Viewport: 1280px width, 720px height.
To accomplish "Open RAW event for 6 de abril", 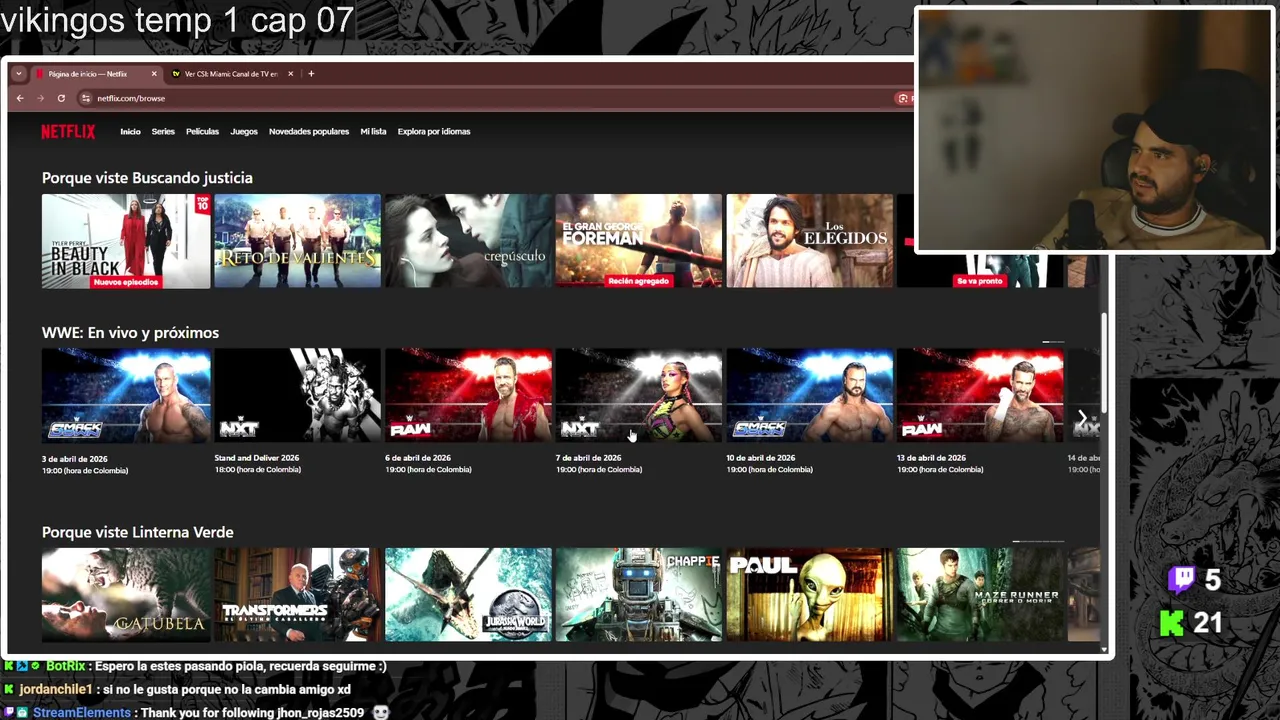I will point(468,395).
